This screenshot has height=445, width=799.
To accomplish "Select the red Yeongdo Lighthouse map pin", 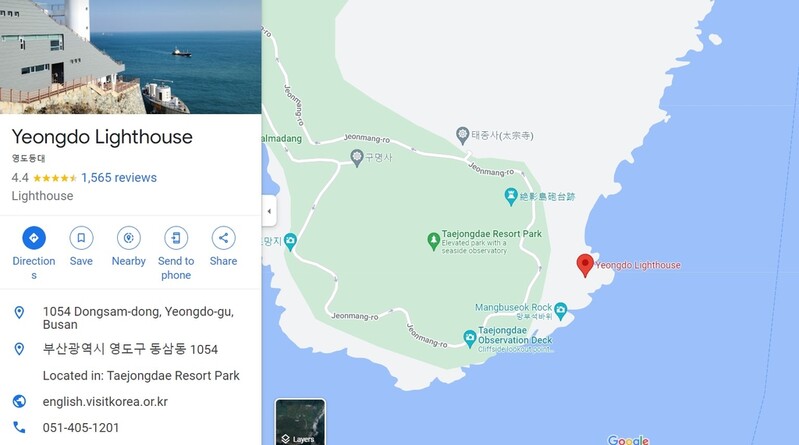I will coord(585,265).
